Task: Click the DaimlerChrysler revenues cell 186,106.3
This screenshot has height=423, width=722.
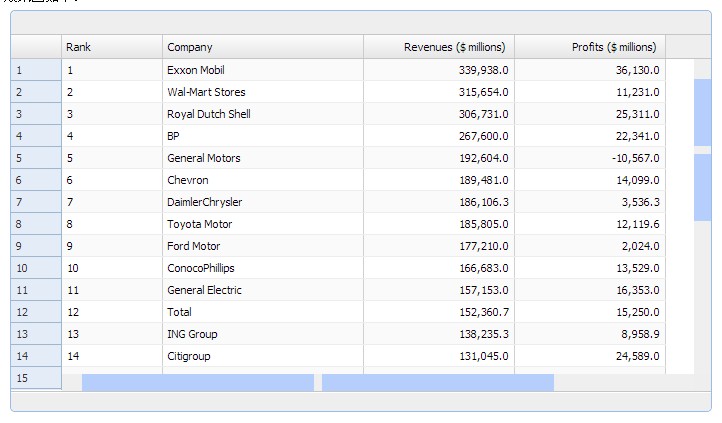Action: tap(438, 202)
